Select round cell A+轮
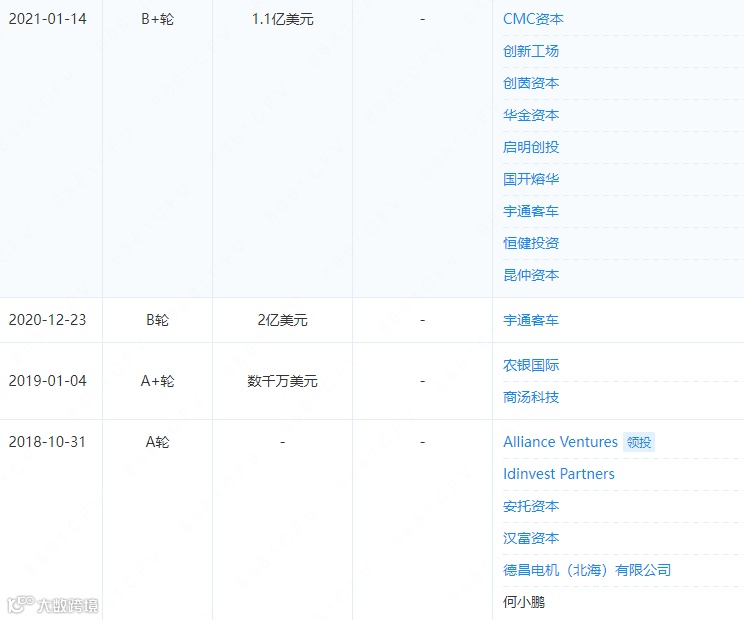 [158, 381]
